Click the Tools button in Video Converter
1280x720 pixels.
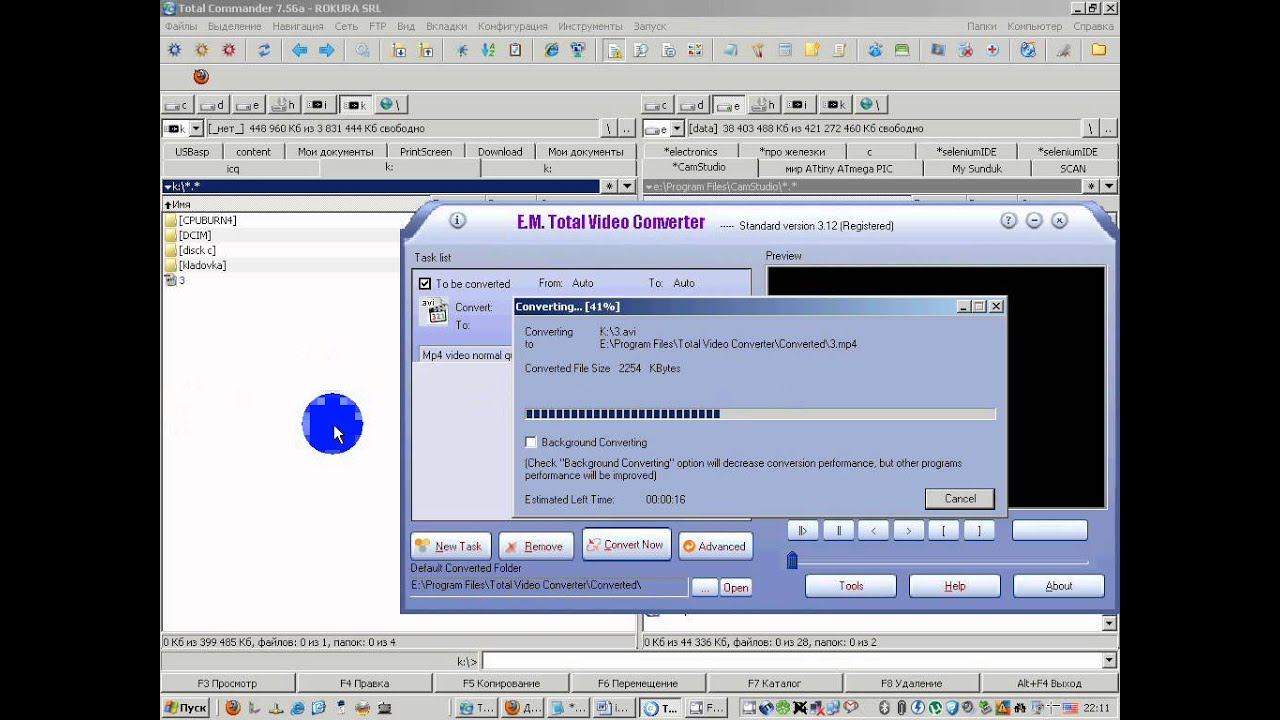coord(851,586)
